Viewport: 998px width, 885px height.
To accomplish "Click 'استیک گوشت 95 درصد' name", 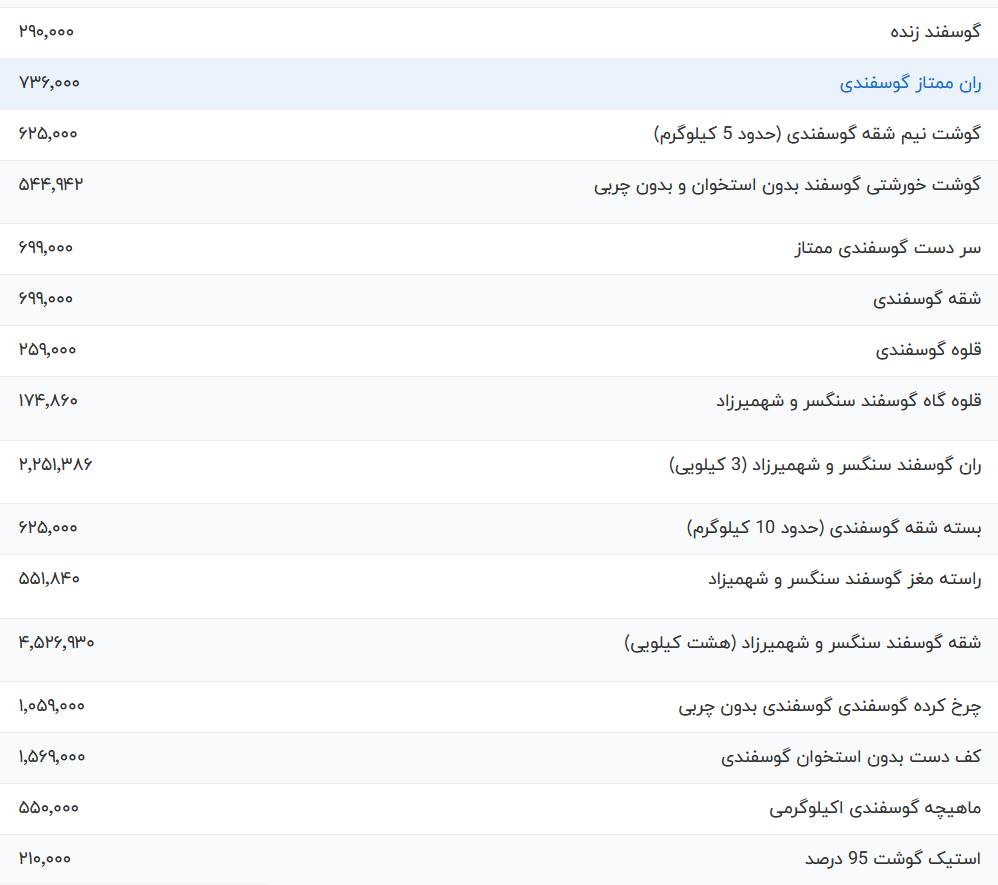I will point(893,859).
